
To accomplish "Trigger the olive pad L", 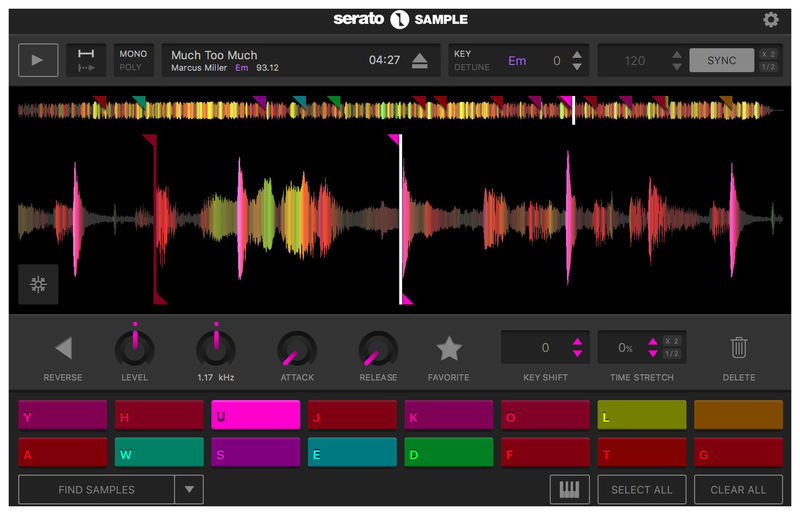I will (642, 415).
